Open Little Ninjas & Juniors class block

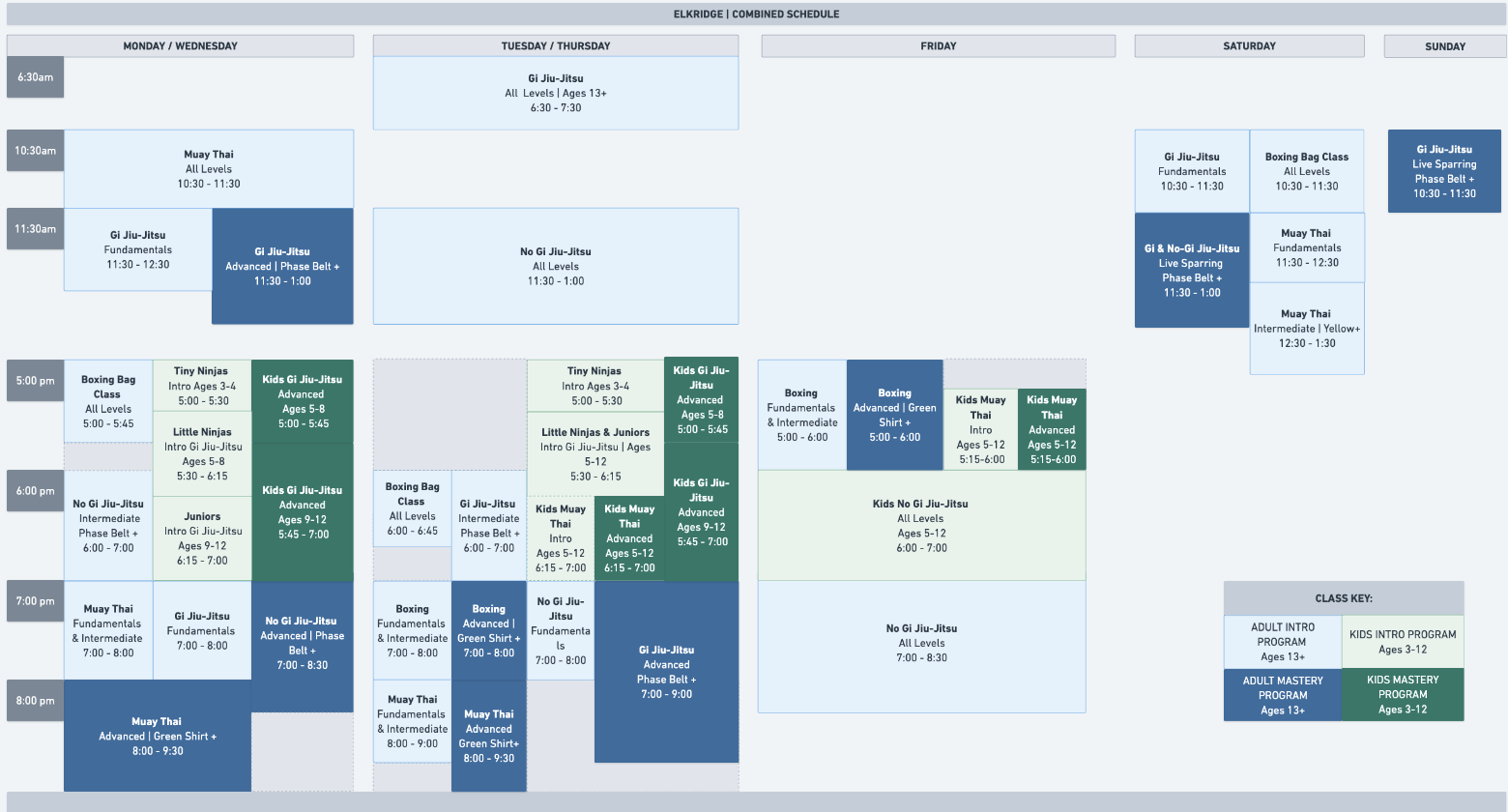pyautogui.click(x=594, y=453)
